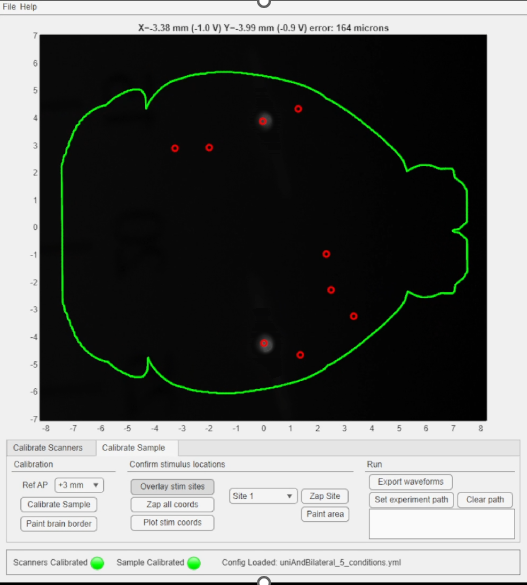
Task: Open the File menu
Action: (x=9, y=7)
